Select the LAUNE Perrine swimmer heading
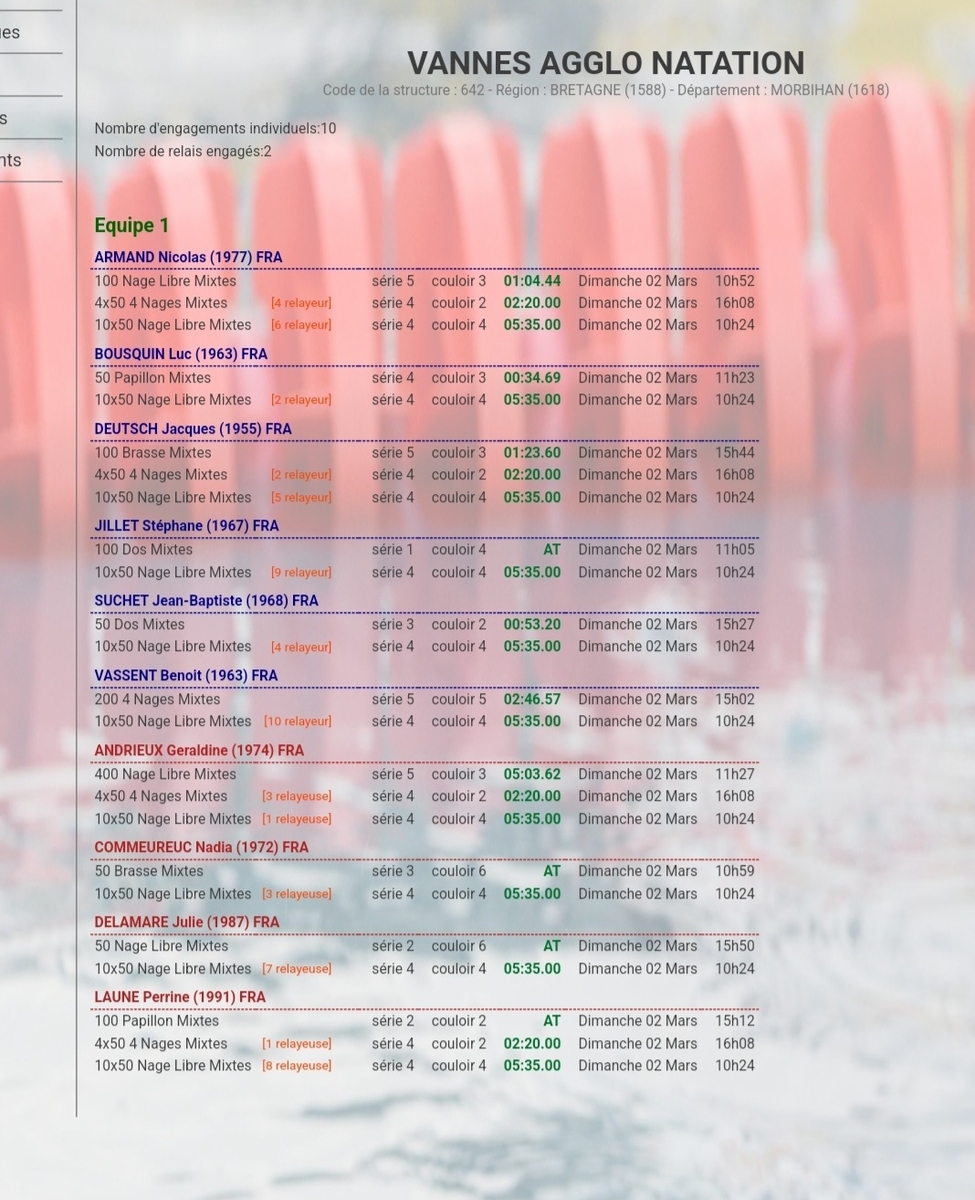The image size is (975, 1200). click(180, 997)
